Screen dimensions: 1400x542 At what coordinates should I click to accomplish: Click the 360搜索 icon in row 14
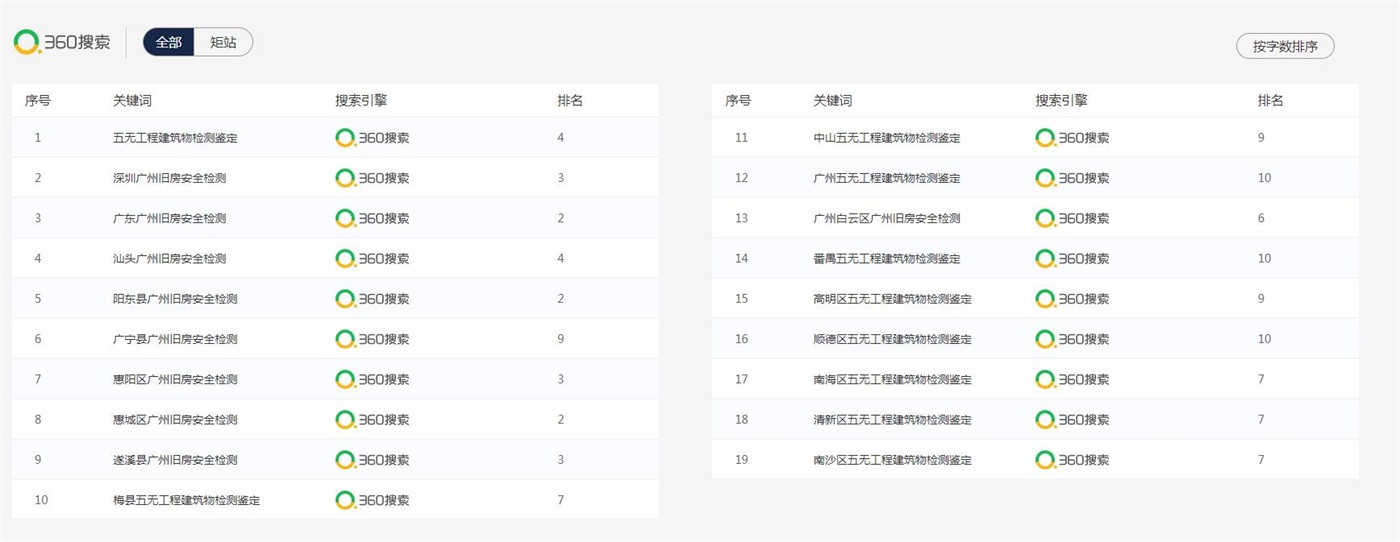pyautogui.click(x=1072, y=259)
